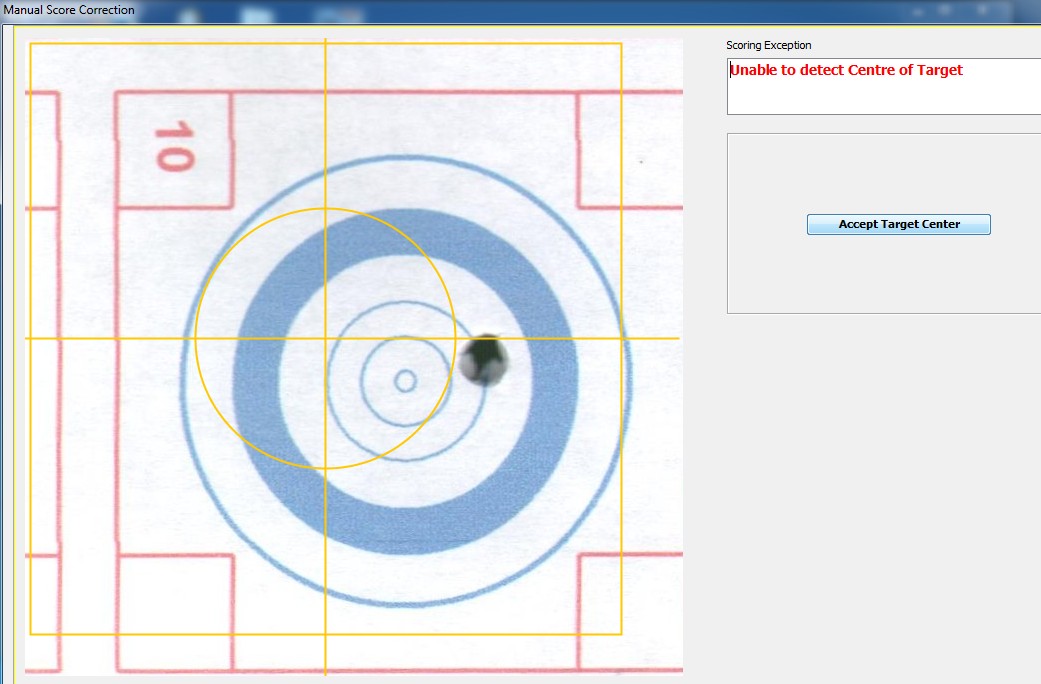Click bottom-right corner of yellow bounding square
The width and height of the screenshot is (1041, 684).
click(621, 634)
